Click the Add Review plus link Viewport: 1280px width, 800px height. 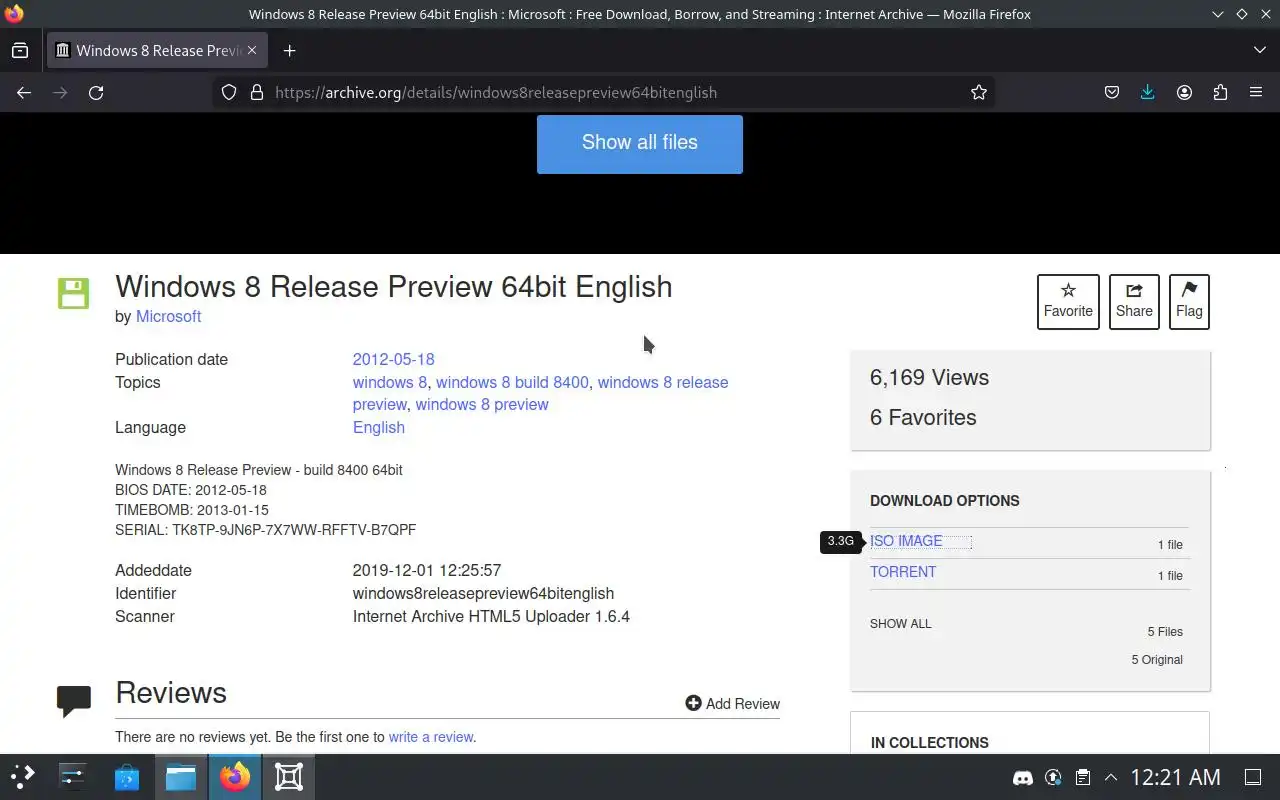tap(732, 704)
